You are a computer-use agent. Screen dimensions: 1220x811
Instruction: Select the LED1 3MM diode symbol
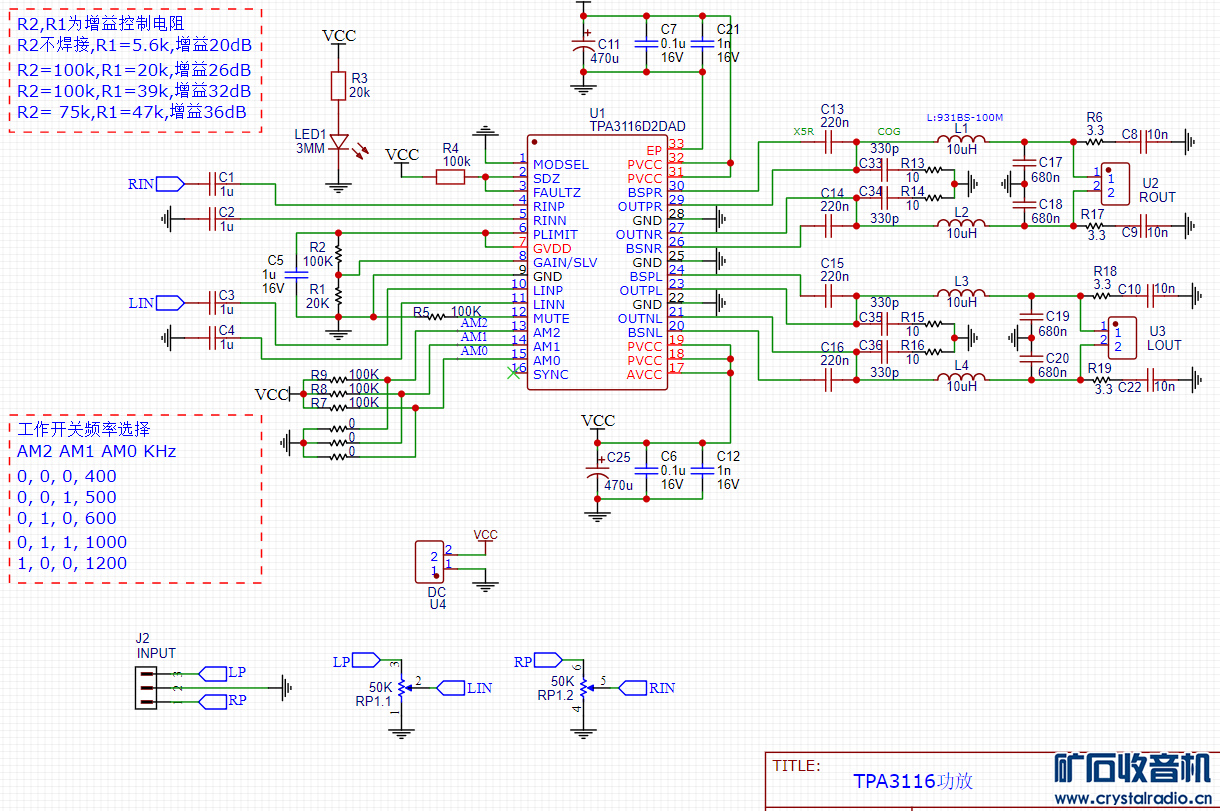pyautogui.click(x=339, y=142)
